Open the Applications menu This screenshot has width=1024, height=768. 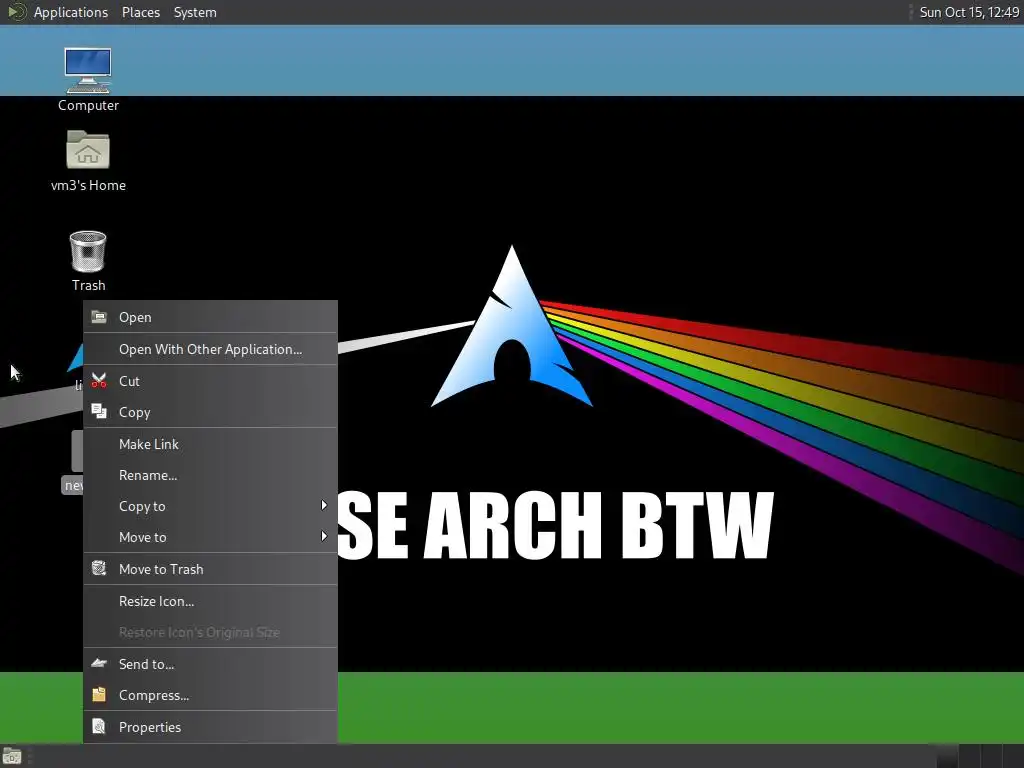click(x=71, y=12)
